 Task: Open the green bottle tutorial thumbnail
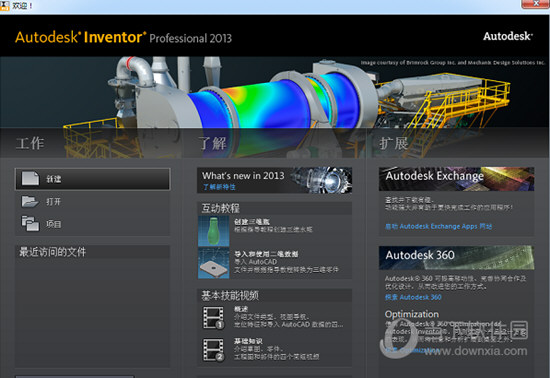(x=214, y=231)
